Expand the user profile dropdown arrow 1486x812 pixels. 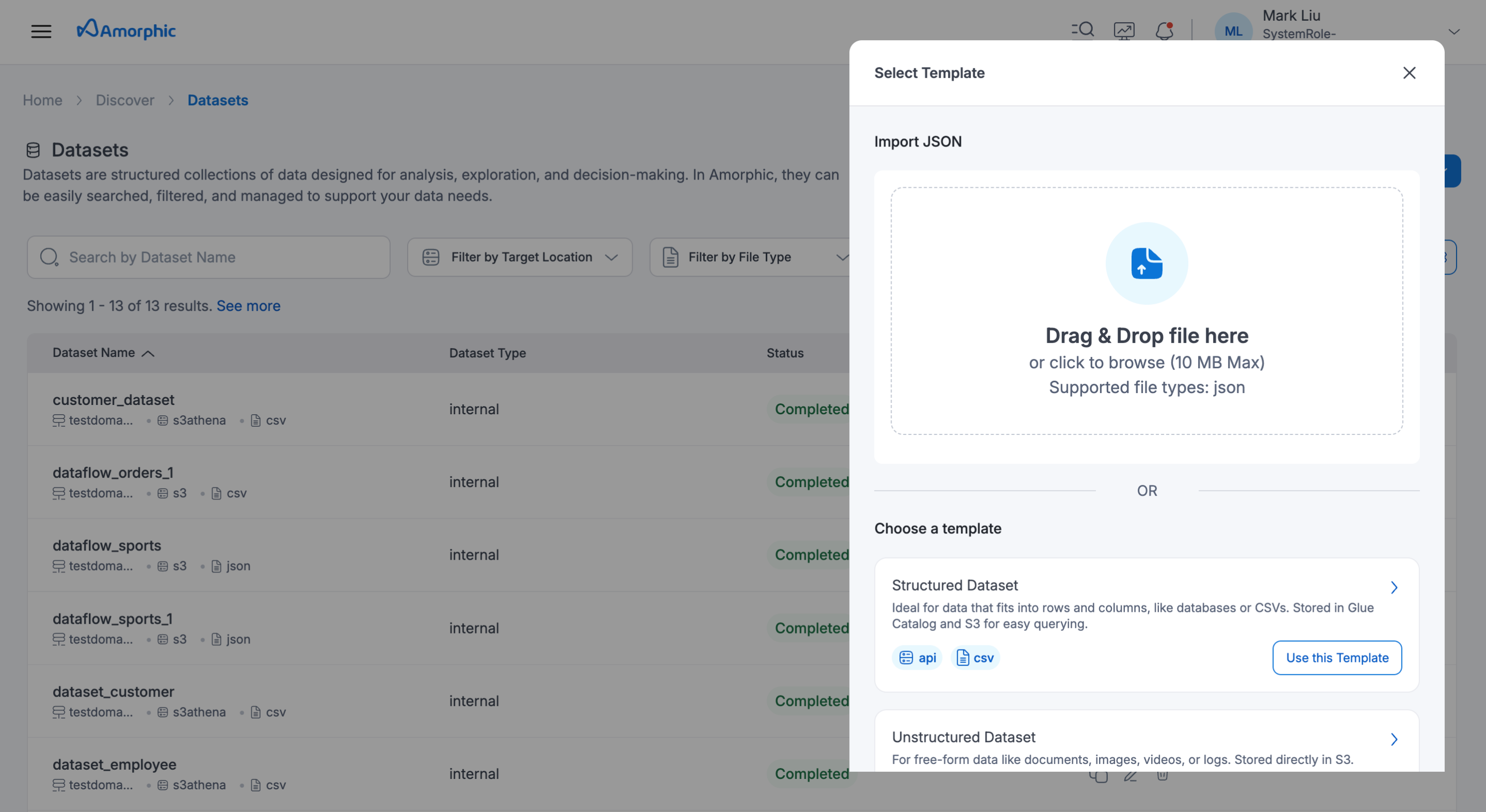pos(1453,31)
